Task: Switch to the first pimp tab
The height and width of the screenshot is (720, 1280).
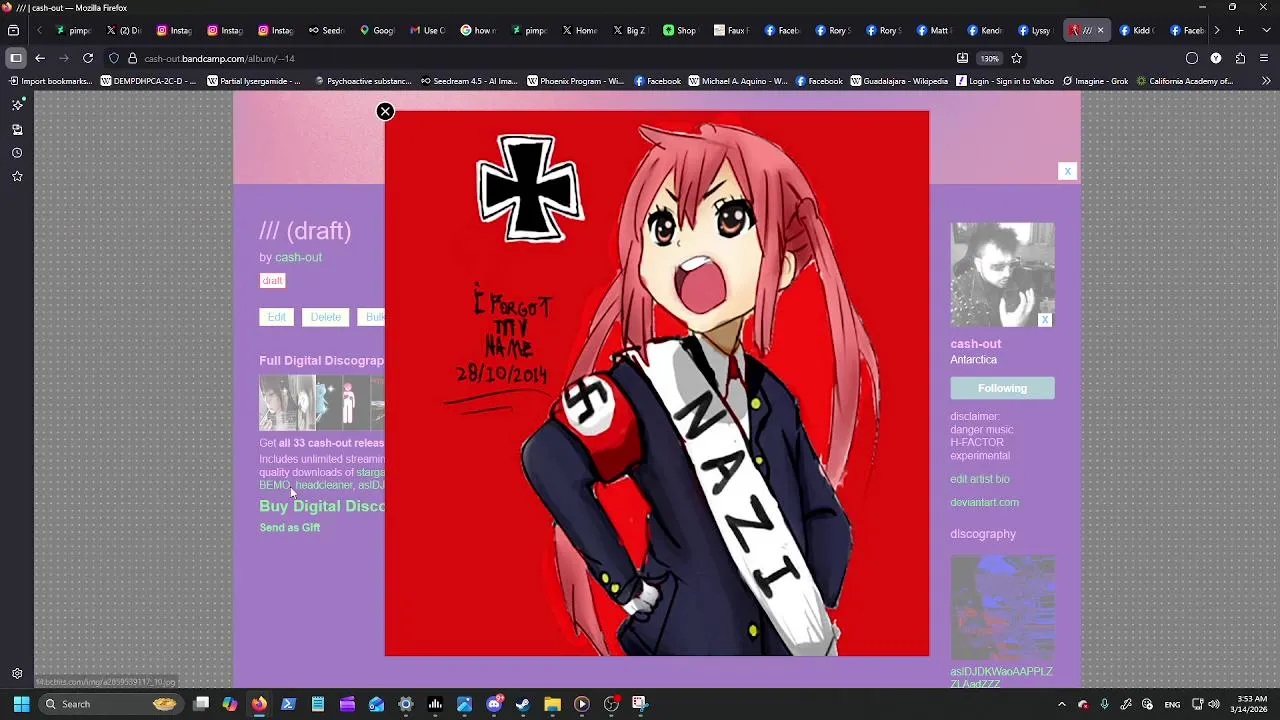Action: tap(73, 30)
